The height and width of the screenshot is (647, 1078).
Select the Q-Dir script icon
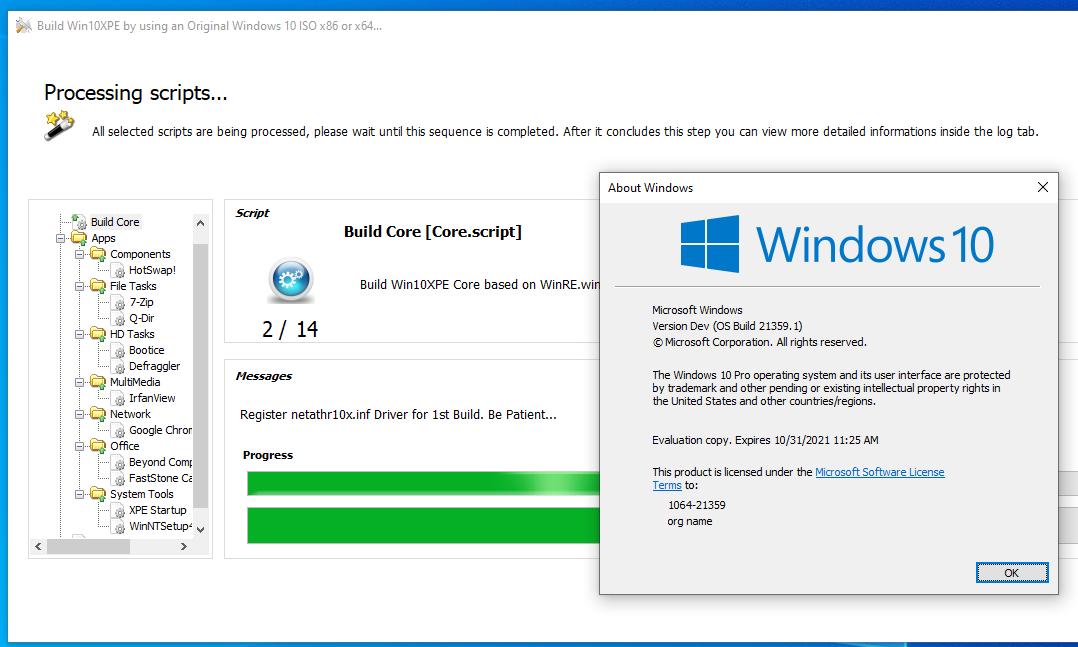point(118,318)
